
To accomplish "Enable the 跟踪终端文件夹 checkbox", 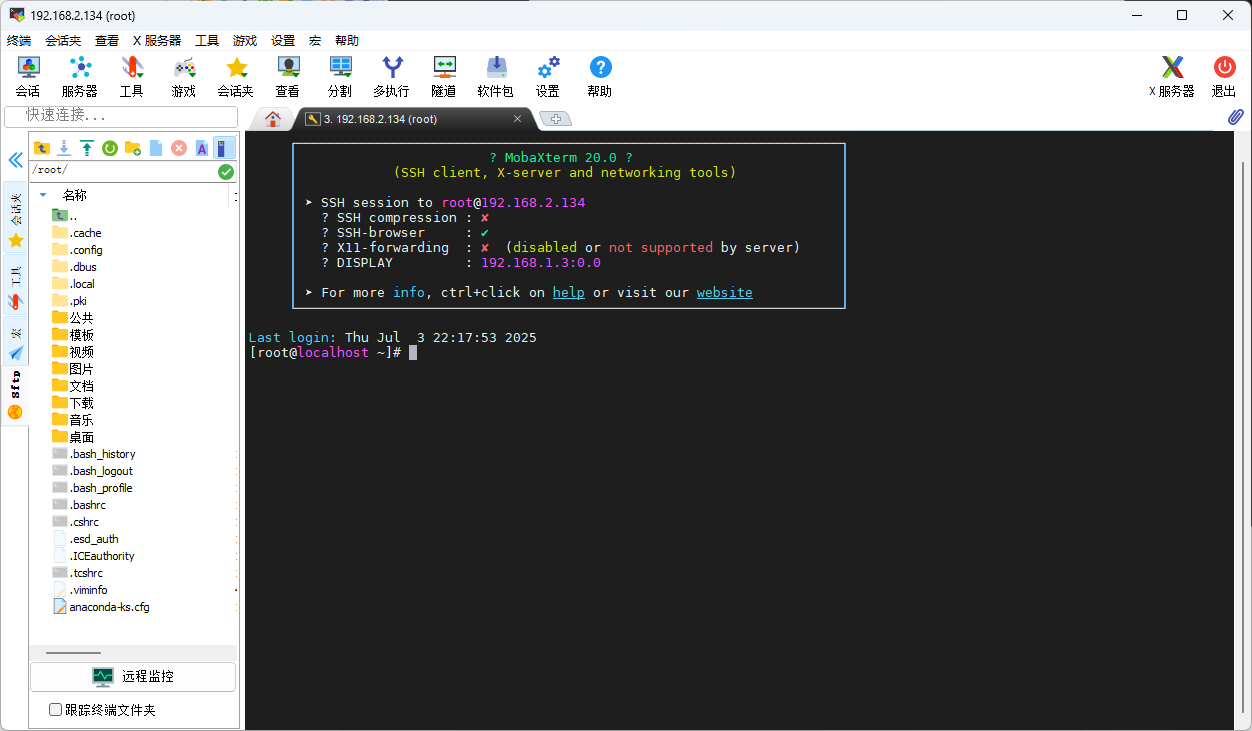I will (56, 710).
